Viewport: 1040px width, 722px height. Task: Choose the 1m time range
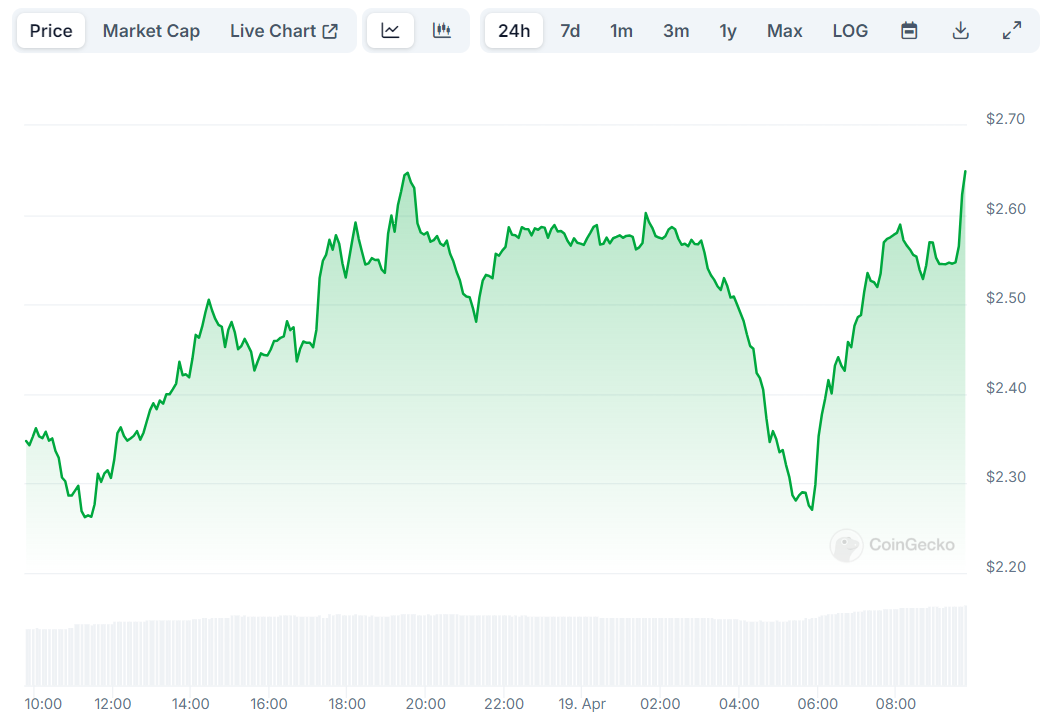click(x=622, y=31)
